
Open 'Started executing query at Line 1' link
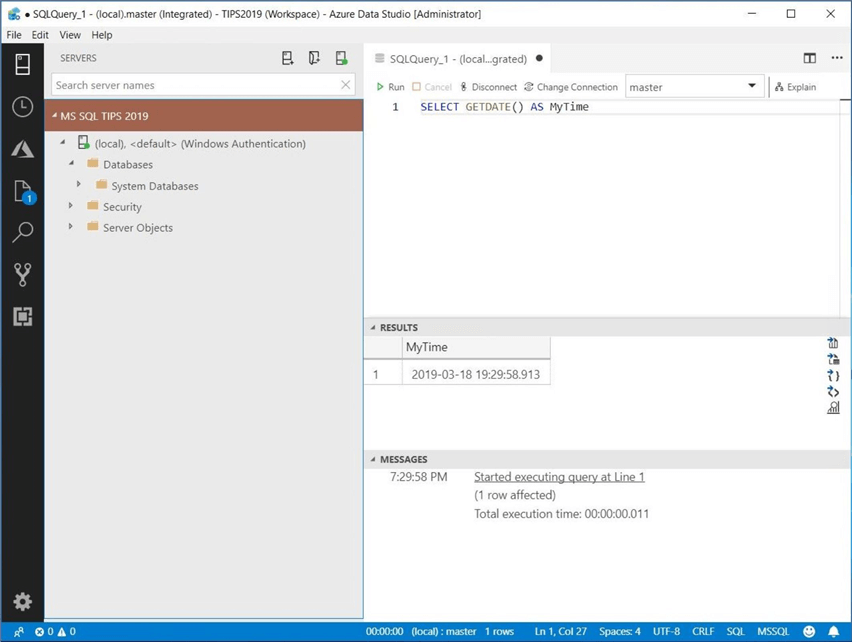point(559,477)
